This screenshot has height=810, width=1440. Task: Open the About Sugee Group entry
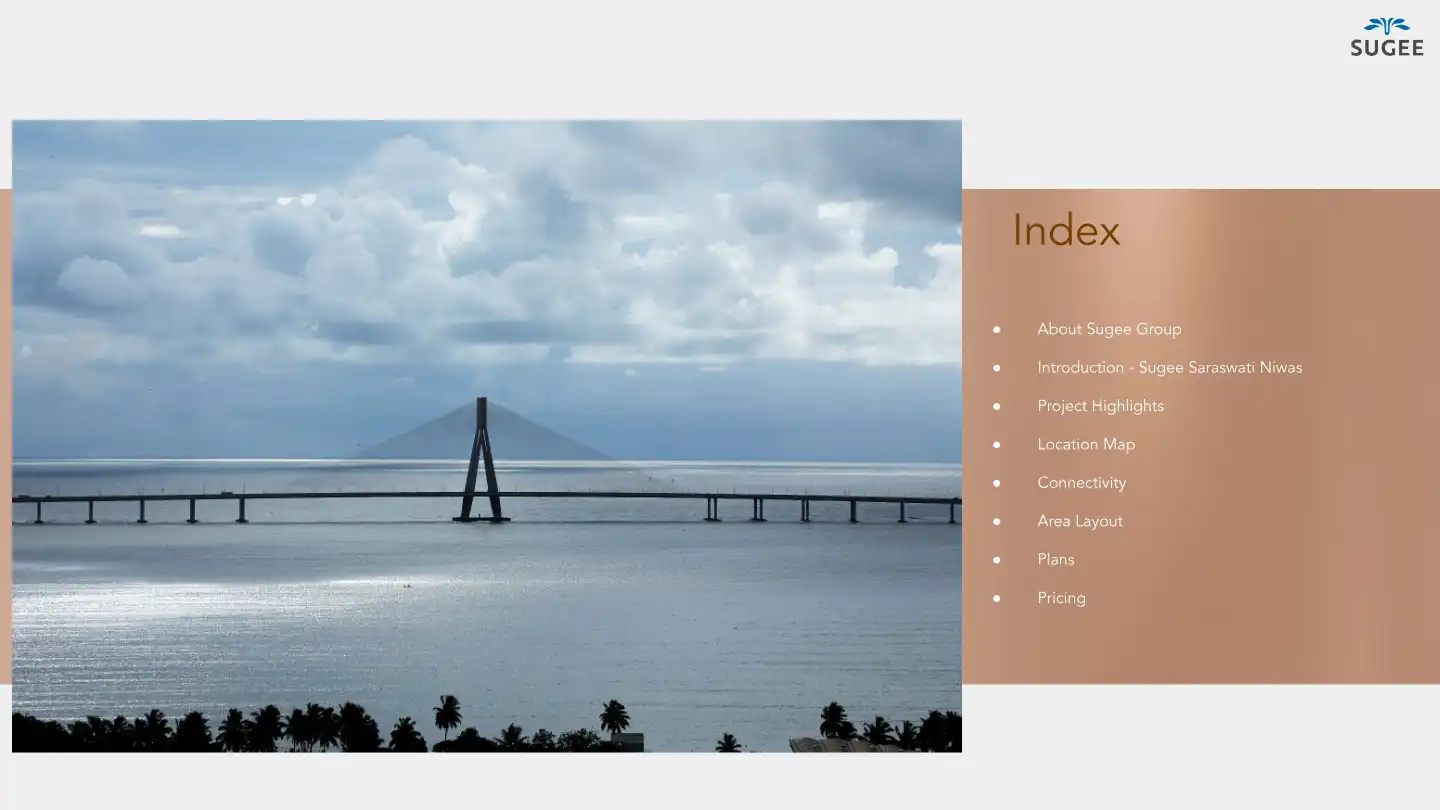pos(1108,329)
